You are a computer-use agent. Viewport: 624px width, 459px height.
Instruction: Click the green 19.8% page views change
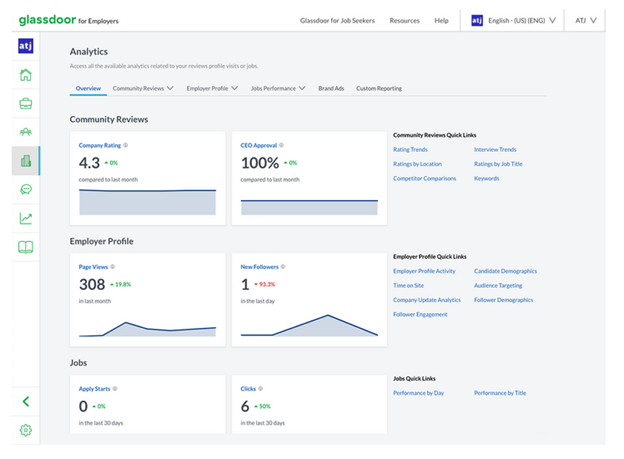121,284
